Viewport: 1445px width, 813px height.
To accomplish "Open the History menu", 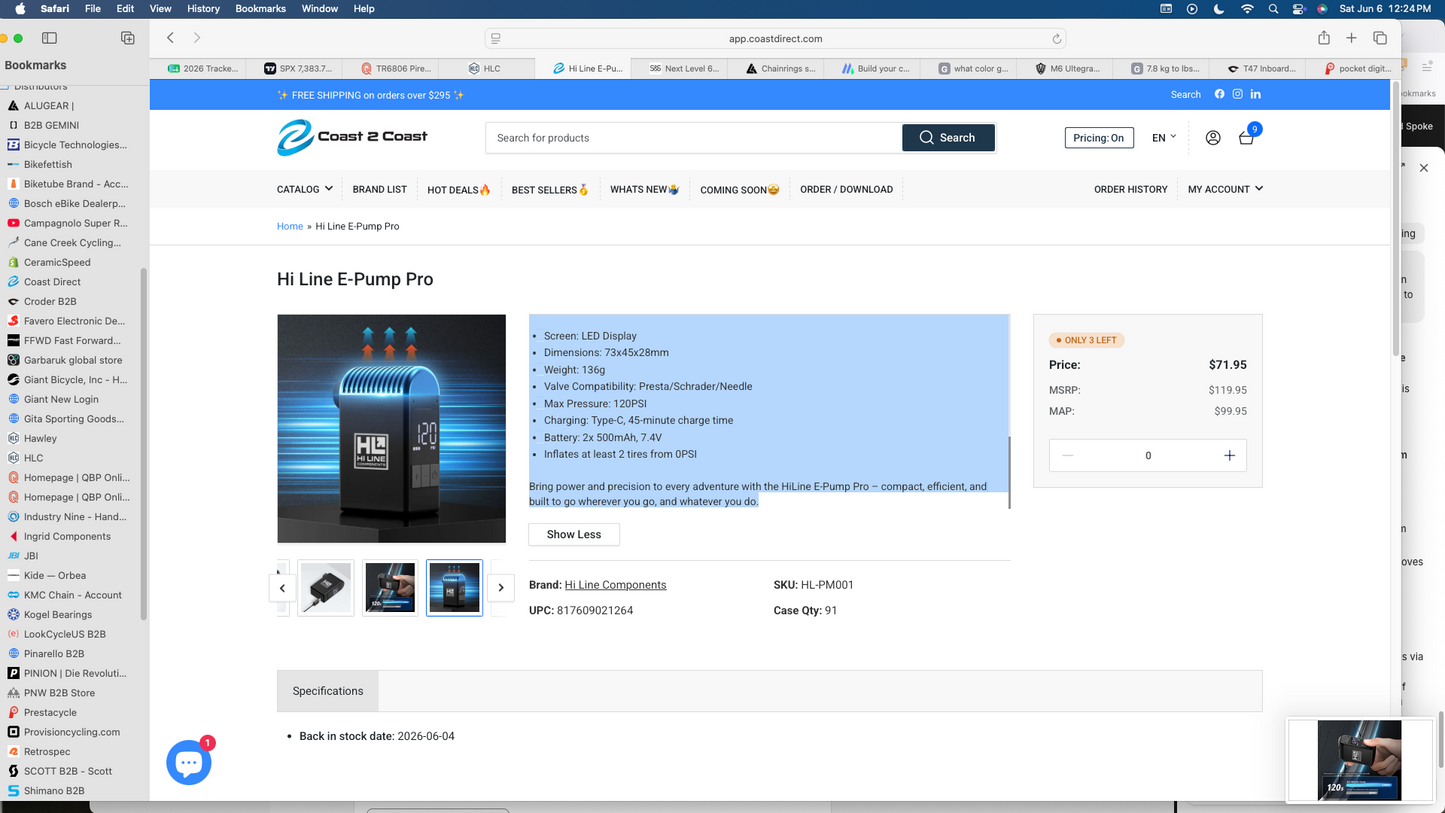I will click(203, 9).
